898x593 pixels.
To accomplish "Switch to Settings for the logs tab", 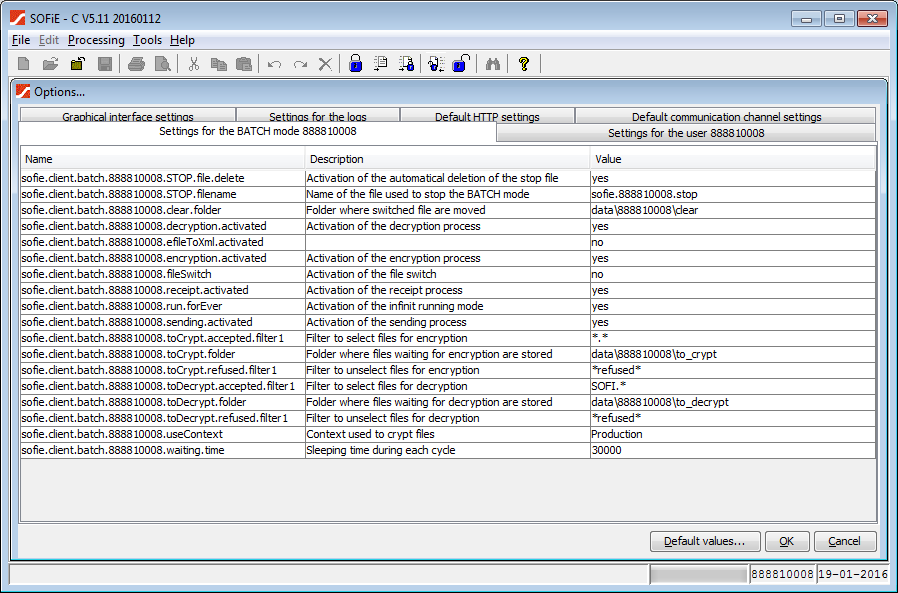I will pos(318,116).
